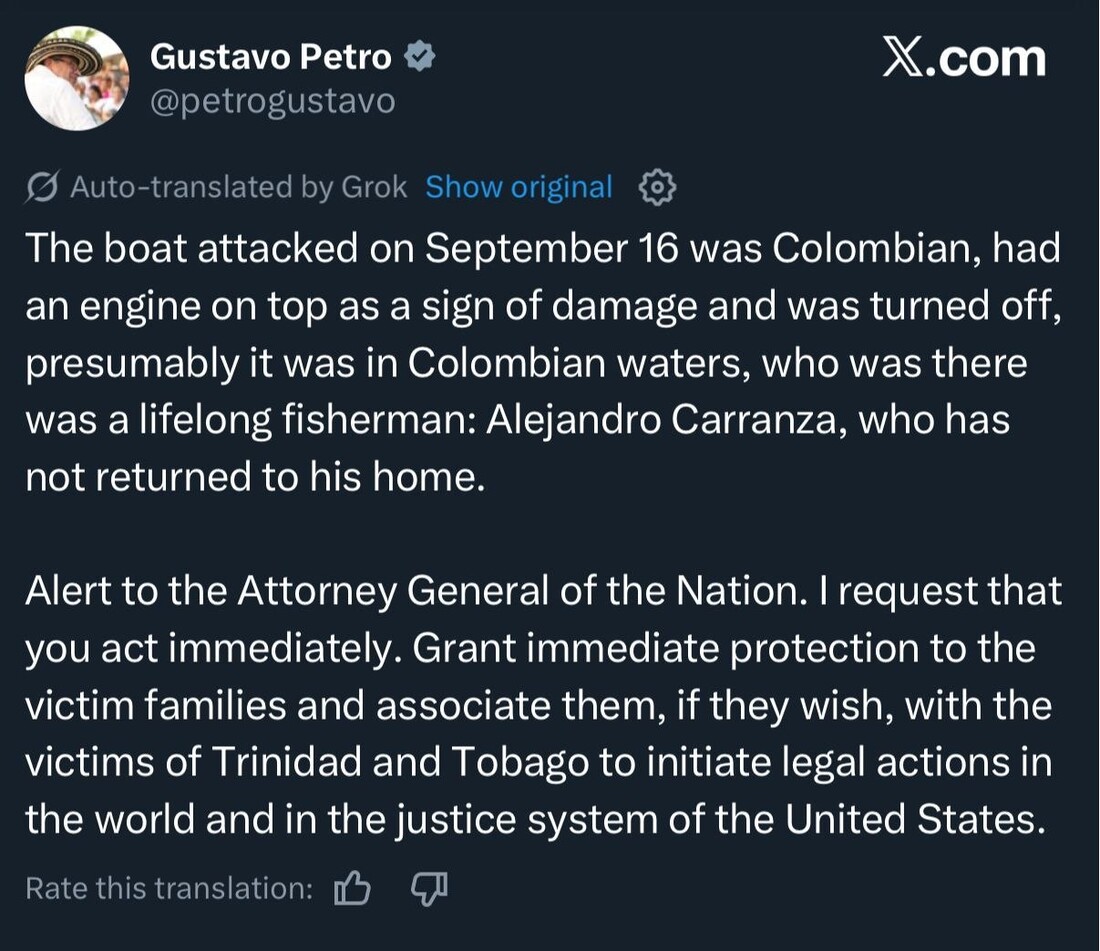Open the Gustavo Petro display name

click(270, 57)
